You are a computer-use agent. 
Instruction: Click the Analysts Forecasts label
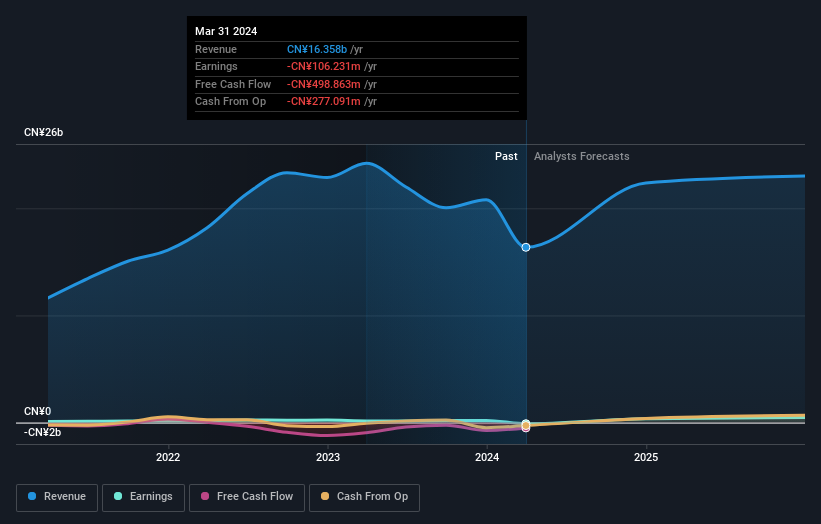pos(581,156)
